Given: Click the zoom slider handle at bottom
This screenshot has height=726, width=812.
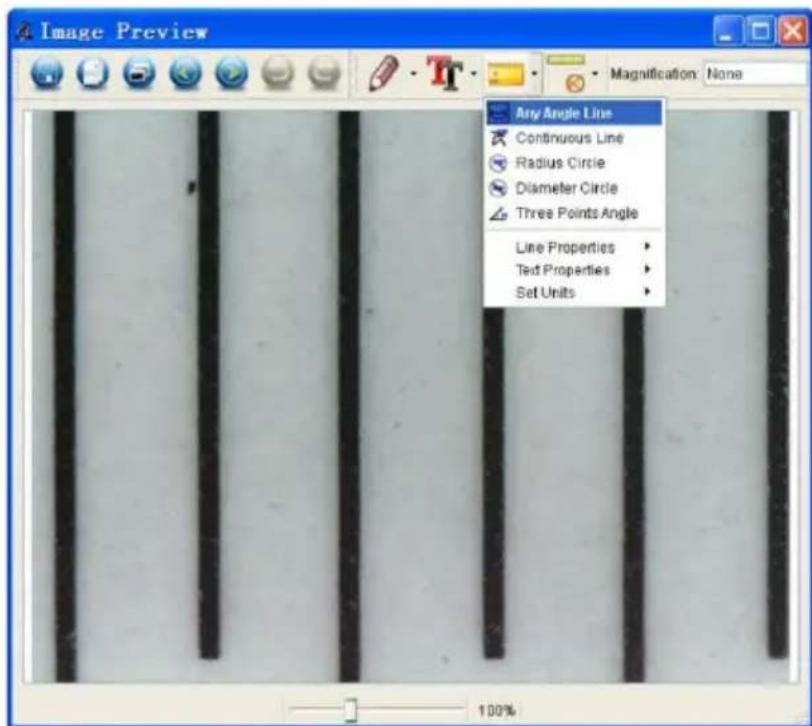Looking at the screenshot, I should tap(351, 709).
